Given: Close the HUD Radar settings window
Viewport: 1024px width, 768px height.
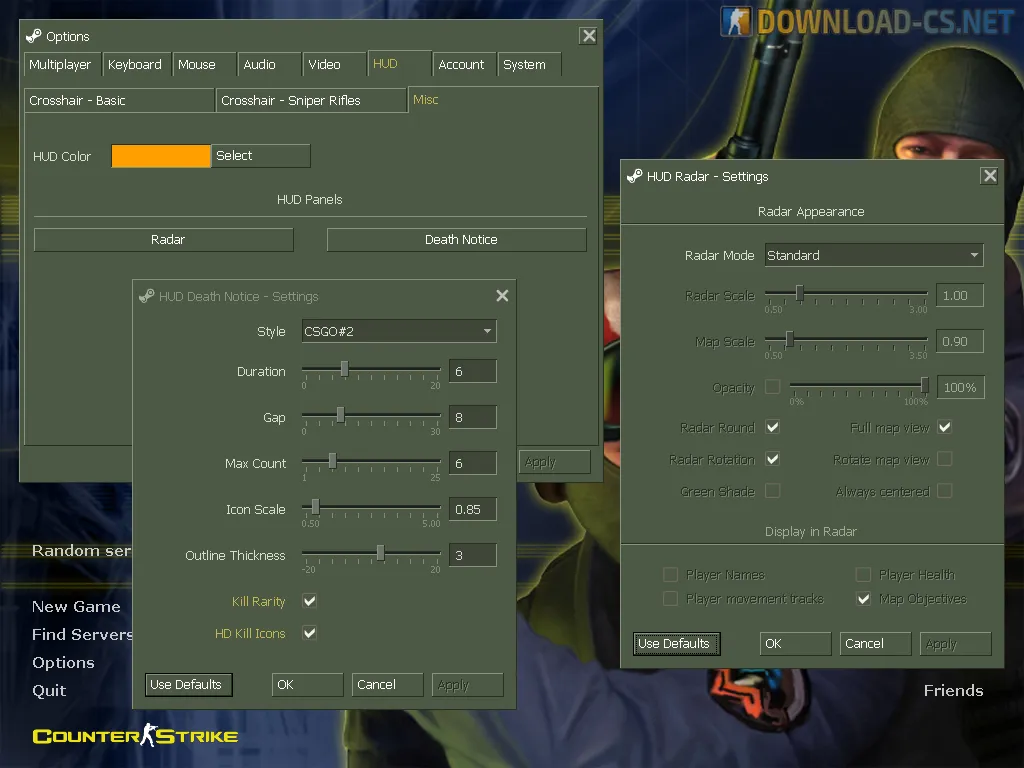Looking at the screenshot, I should (x=989, y=176).
